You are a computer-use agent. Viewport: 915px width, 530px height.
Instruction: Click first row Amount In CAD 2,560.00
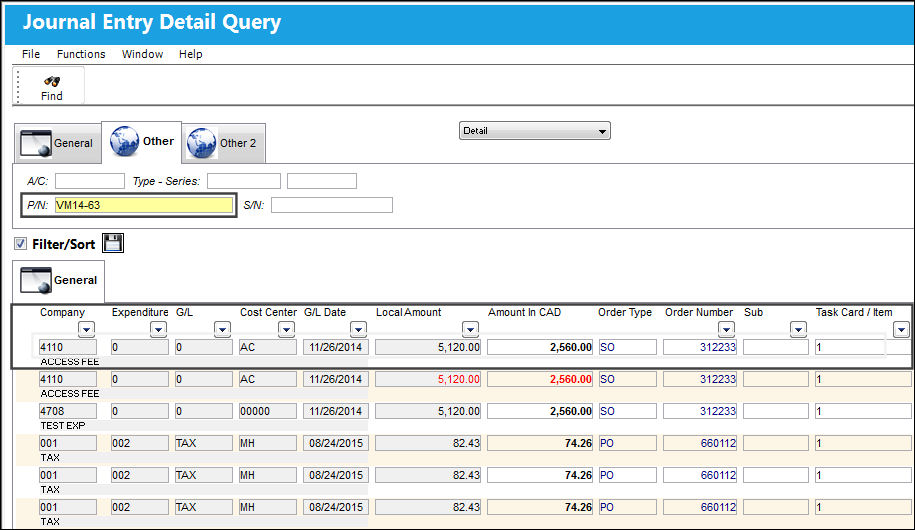click(540, 347)
